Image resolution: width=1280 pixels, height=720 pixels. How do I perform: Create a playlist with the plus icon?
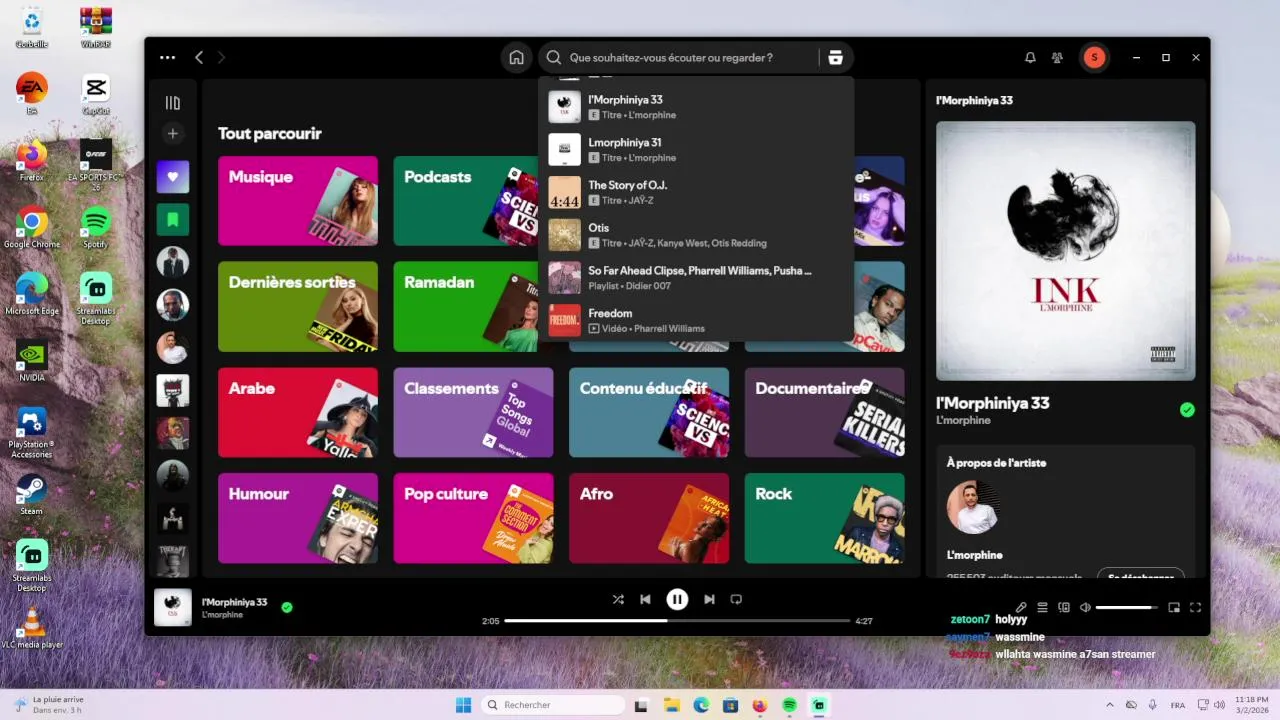click(x=173, y=133)
